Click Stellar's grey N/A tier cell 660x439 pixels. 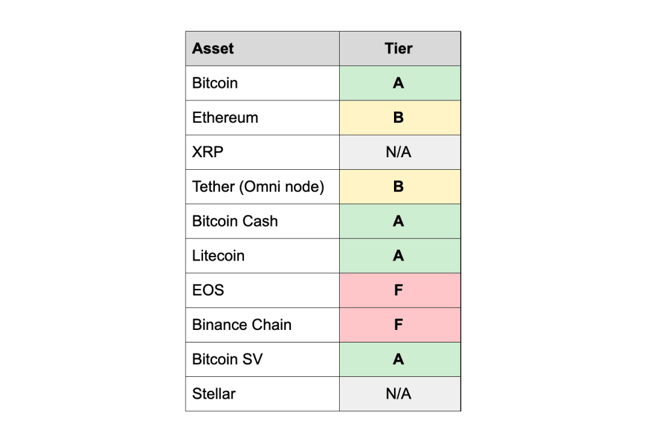pyautogui.click(x=400, y=394)
